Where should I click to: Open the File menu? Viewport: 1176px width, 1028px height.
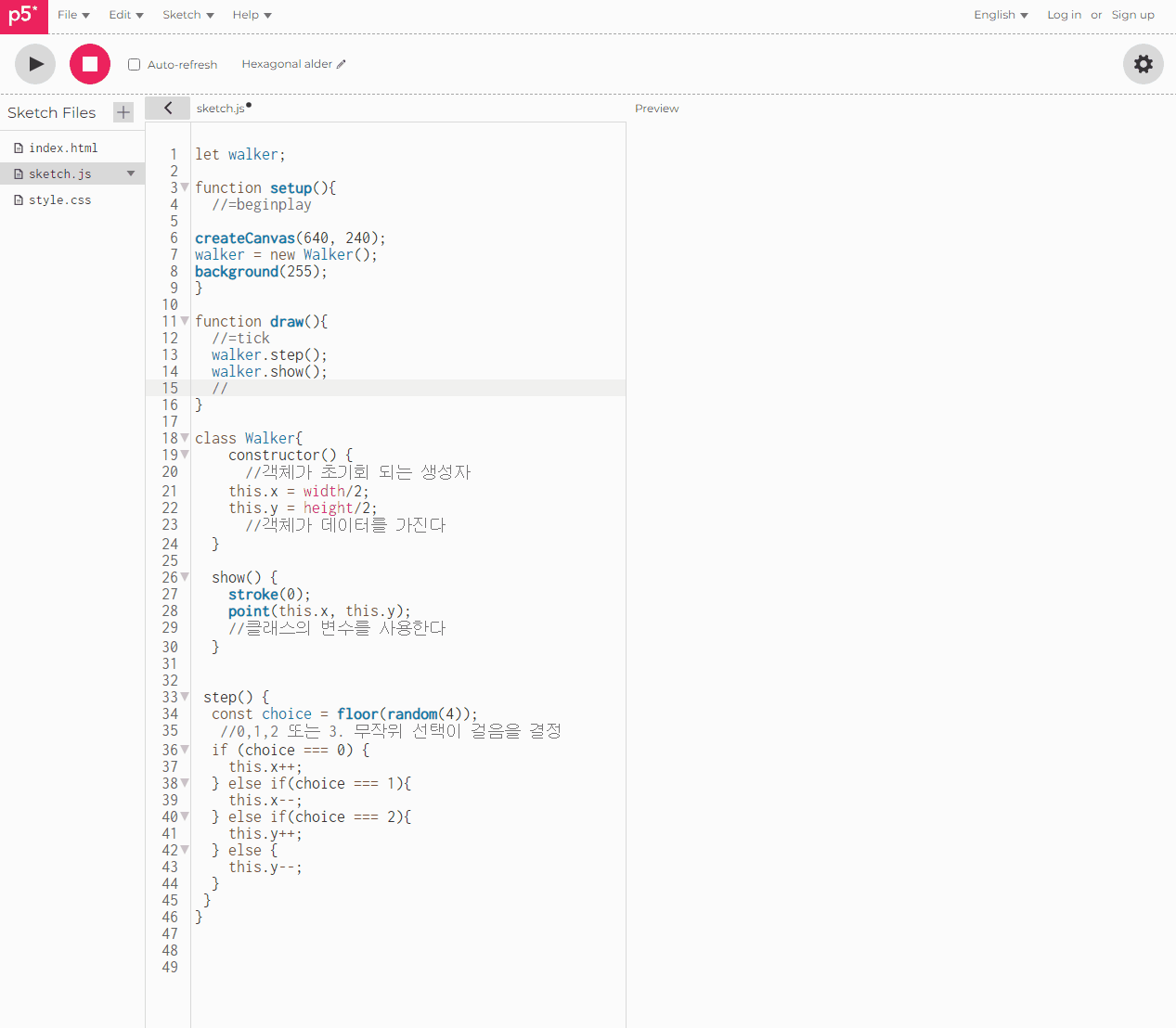(73, 15)
